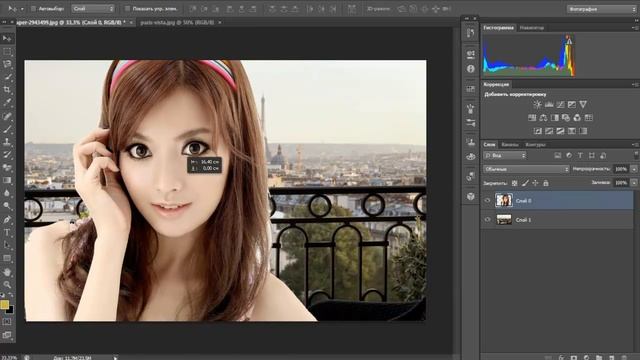
Task: Hide Слой 0 layer visibility eye
Action: 487,200
